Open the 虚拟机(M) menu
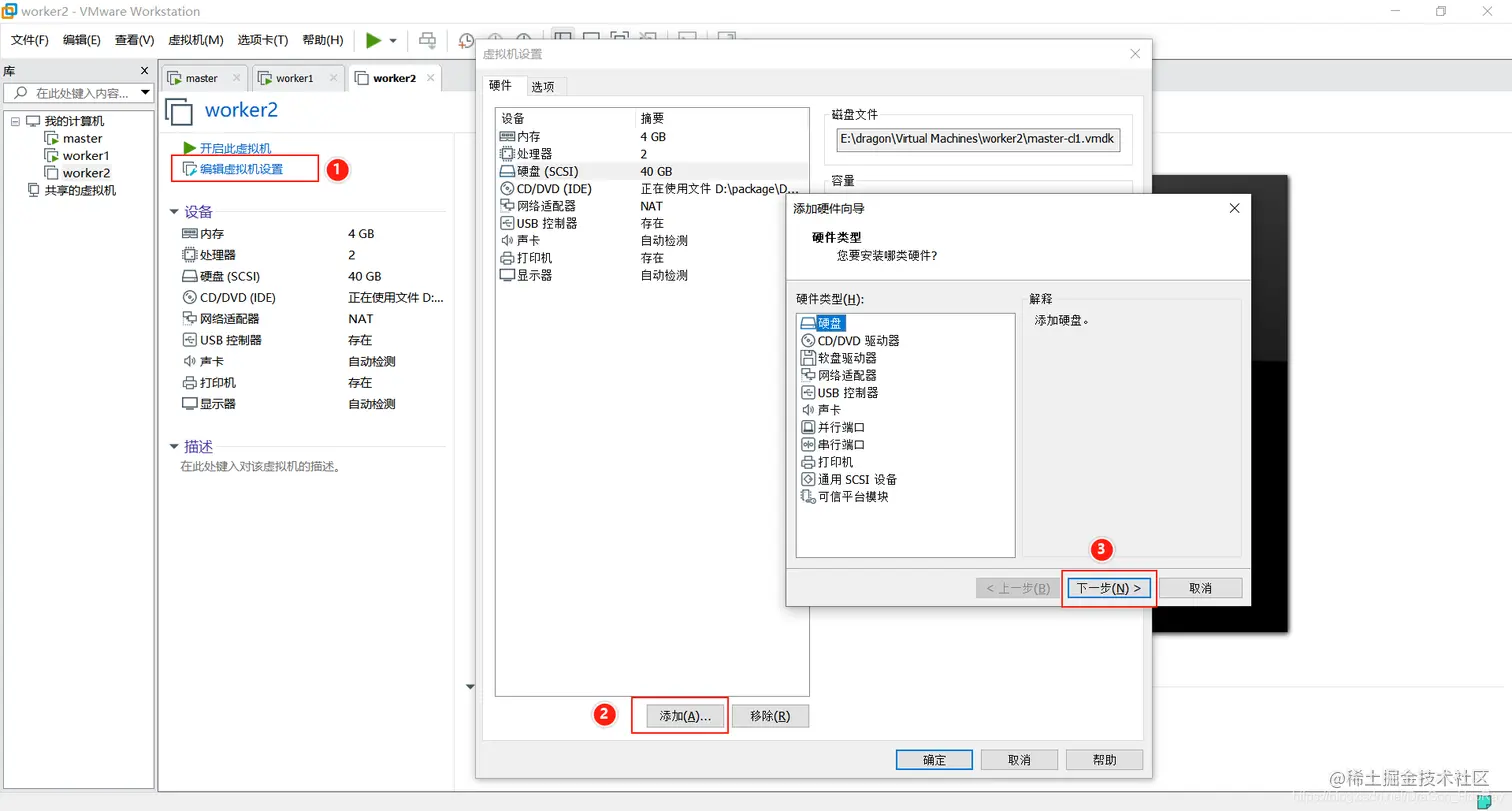 pyautogui.click(x=196, y=39)
